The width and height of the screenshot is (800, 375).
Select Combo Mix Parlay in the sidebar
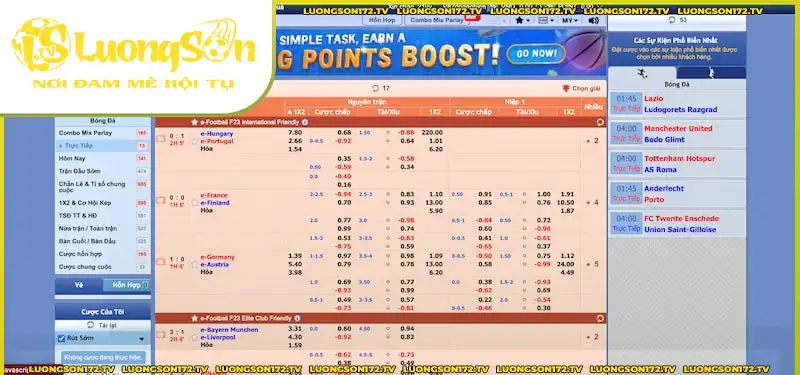(103, 133)
